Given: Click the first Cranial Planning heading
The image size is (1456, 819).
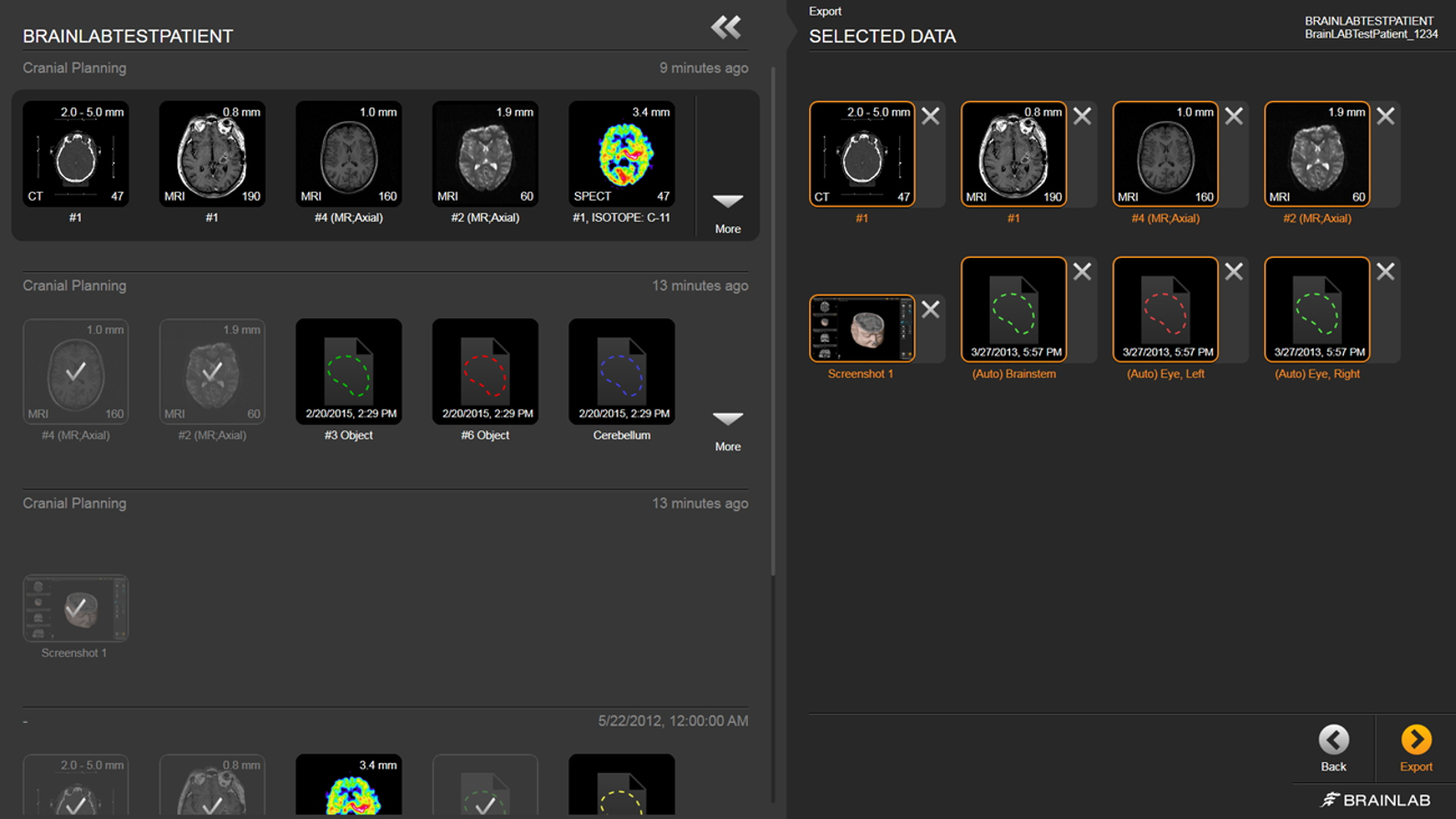Looking at the screenshot, I should [x=74, y=68].
